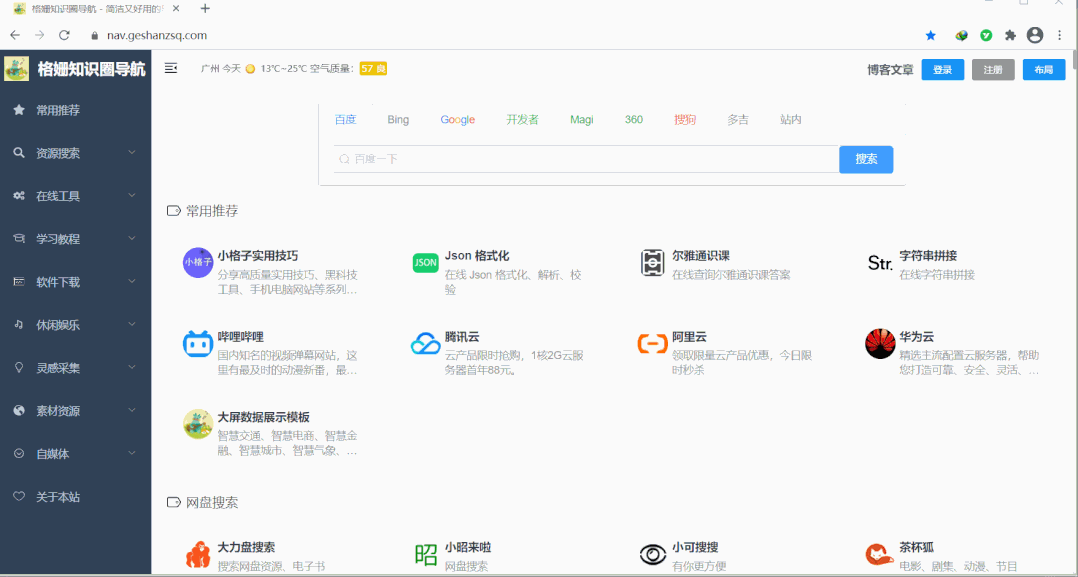Open the 小格子实用技巧 purple round icon
This screenshot has width=1078, height=577.
click(198, 263)
